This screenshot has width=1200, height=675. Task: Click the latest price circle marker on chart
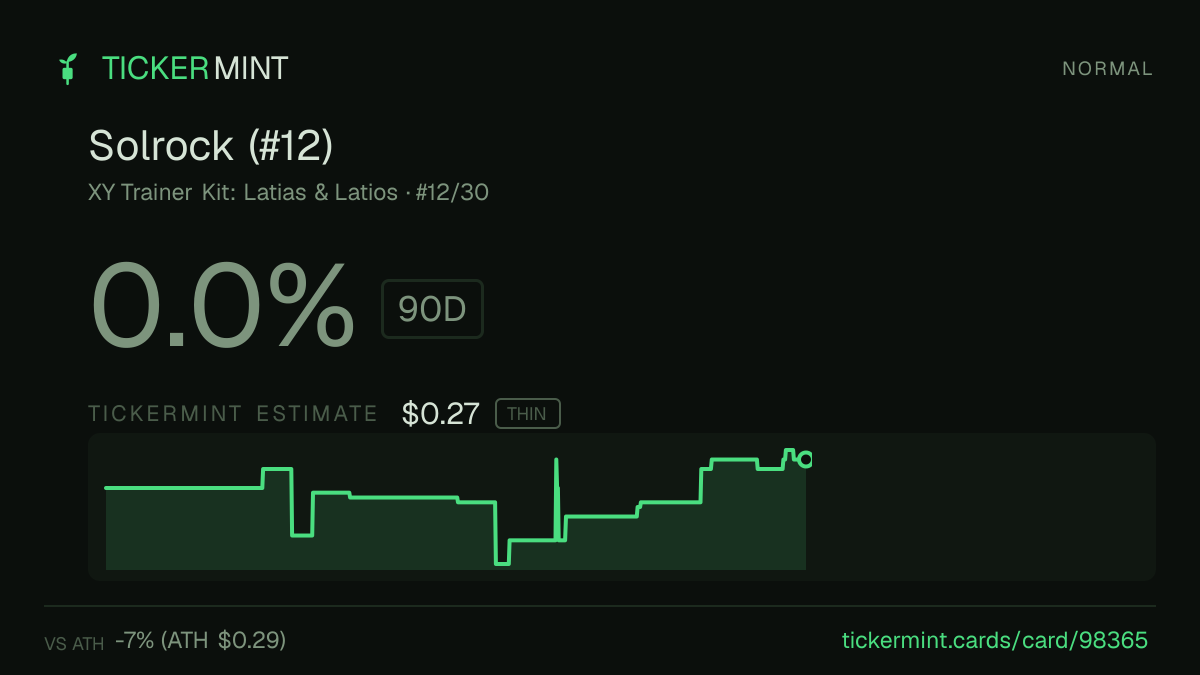coord(805,460)
